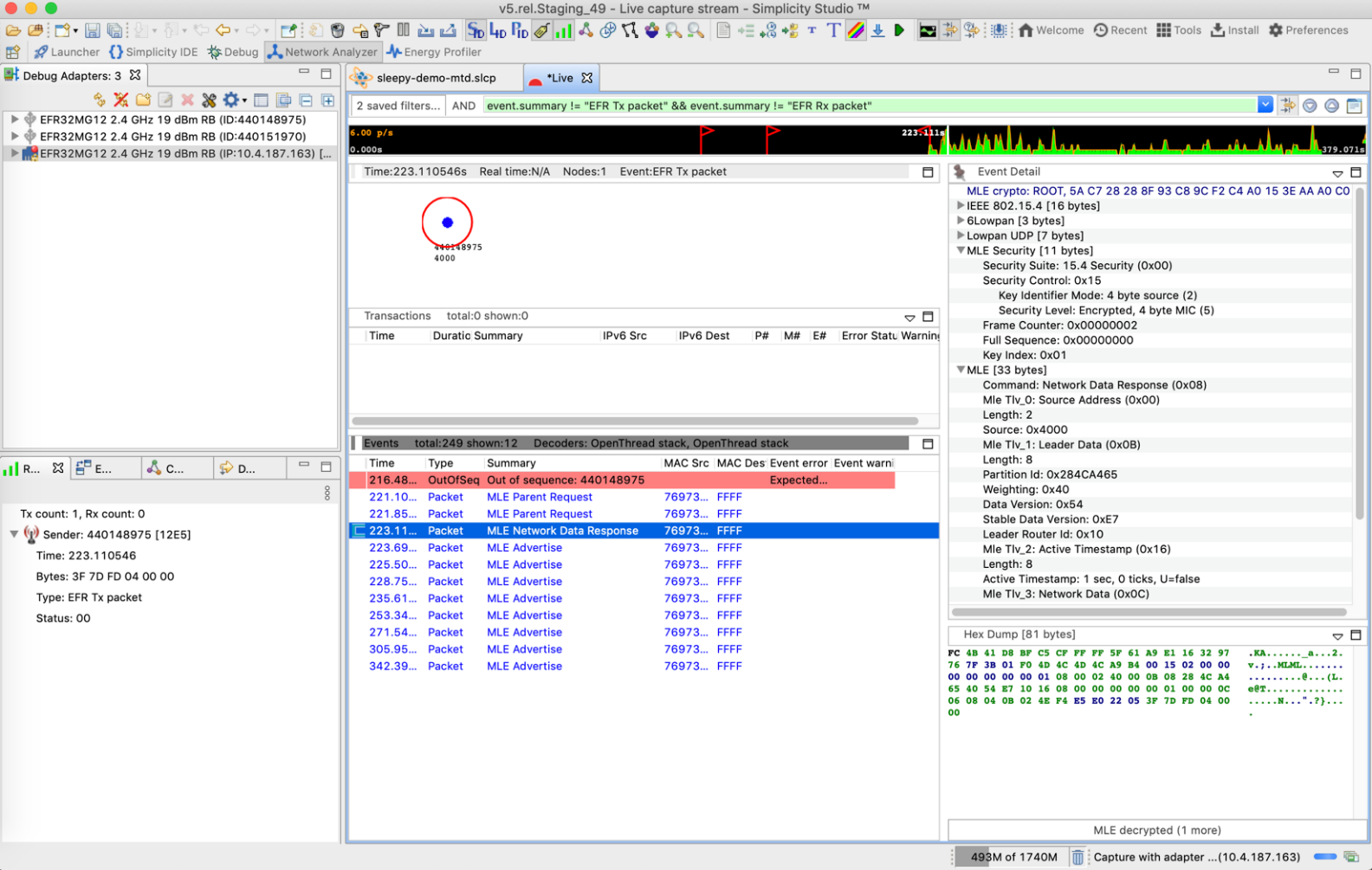
Task: Click the disconnect adapters red X icon
Action: (x=121, y=100)
